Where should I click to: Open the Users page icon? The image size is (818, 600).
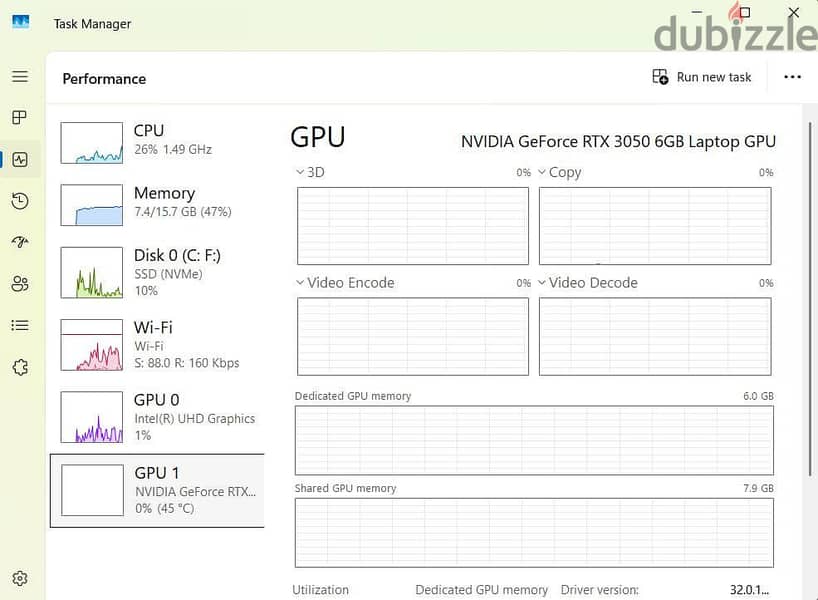click(20, 283)
